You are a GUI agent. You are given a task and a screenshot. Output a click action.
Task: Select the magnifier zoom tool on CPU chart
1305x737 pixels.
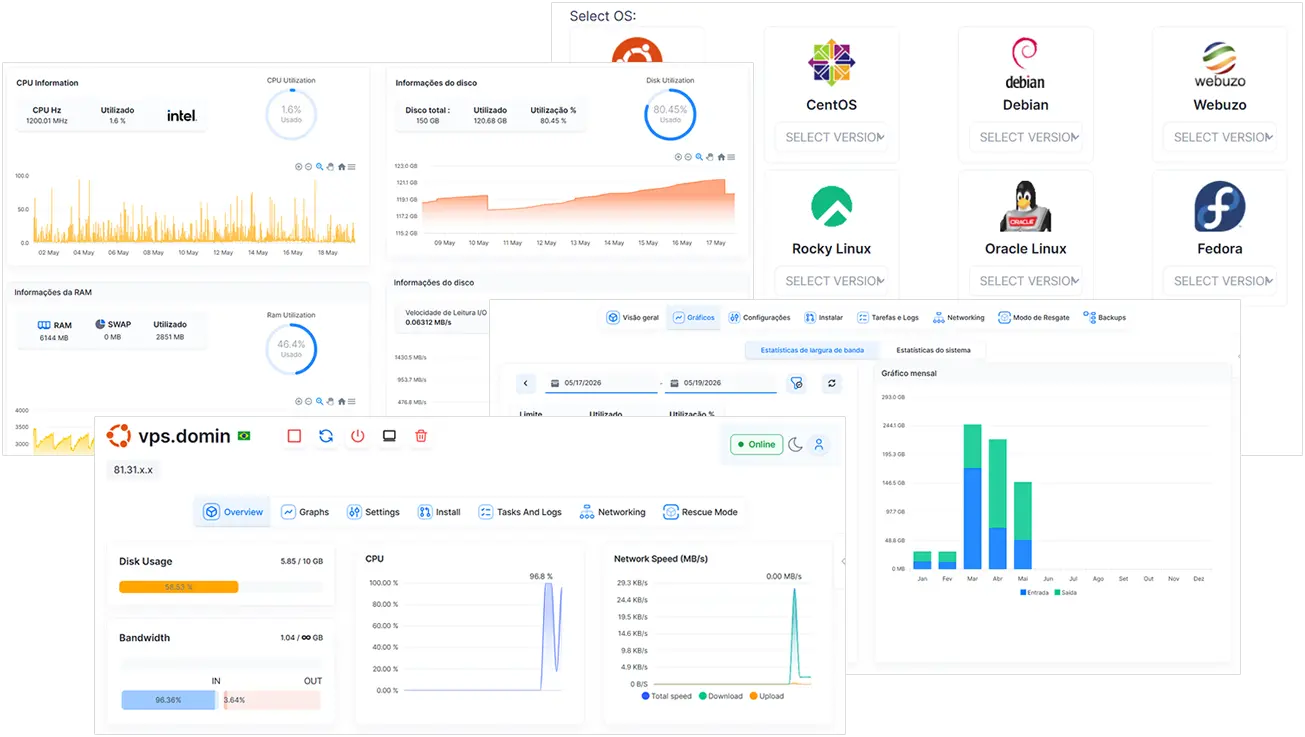pyautogui.click(x=320, y=167)
